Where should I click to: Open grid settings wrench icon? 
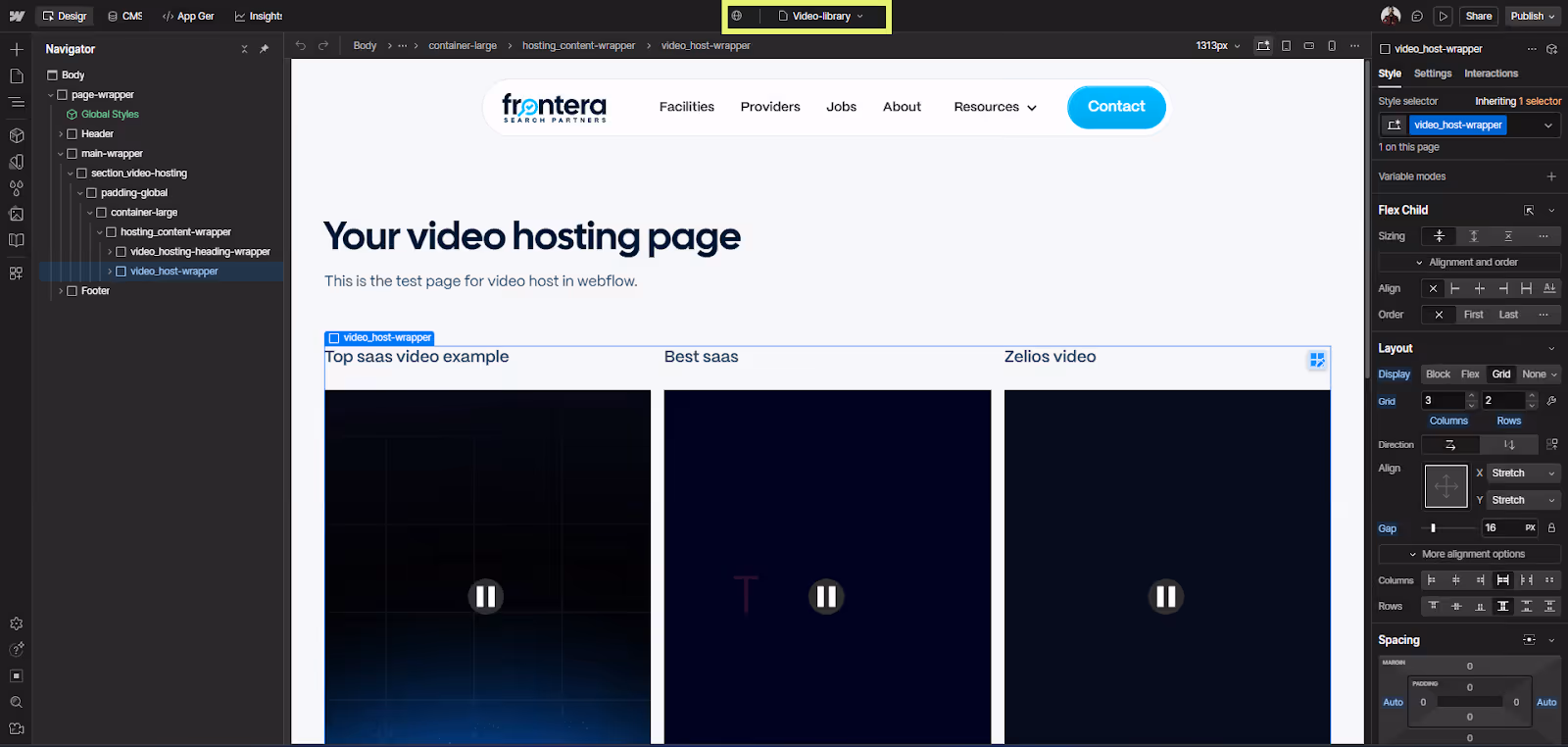click(1551, 400)
